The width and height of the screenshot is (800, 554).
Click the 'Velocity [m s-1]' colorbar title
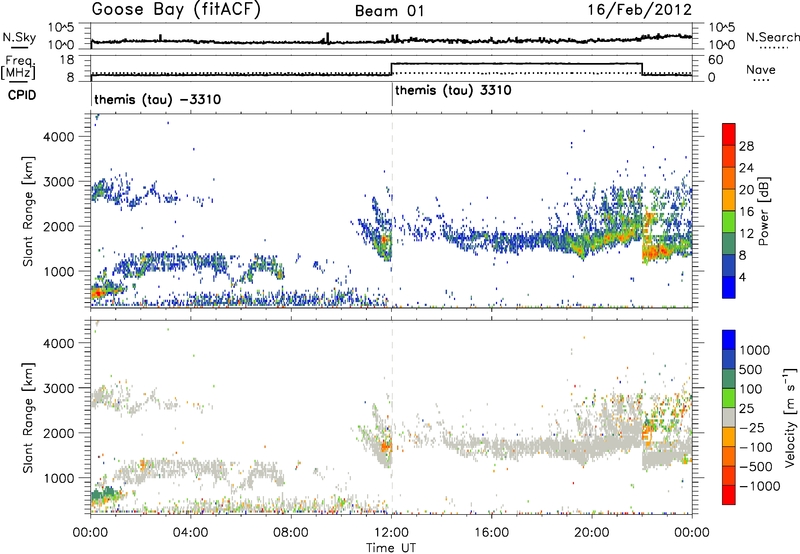(790, 417)
